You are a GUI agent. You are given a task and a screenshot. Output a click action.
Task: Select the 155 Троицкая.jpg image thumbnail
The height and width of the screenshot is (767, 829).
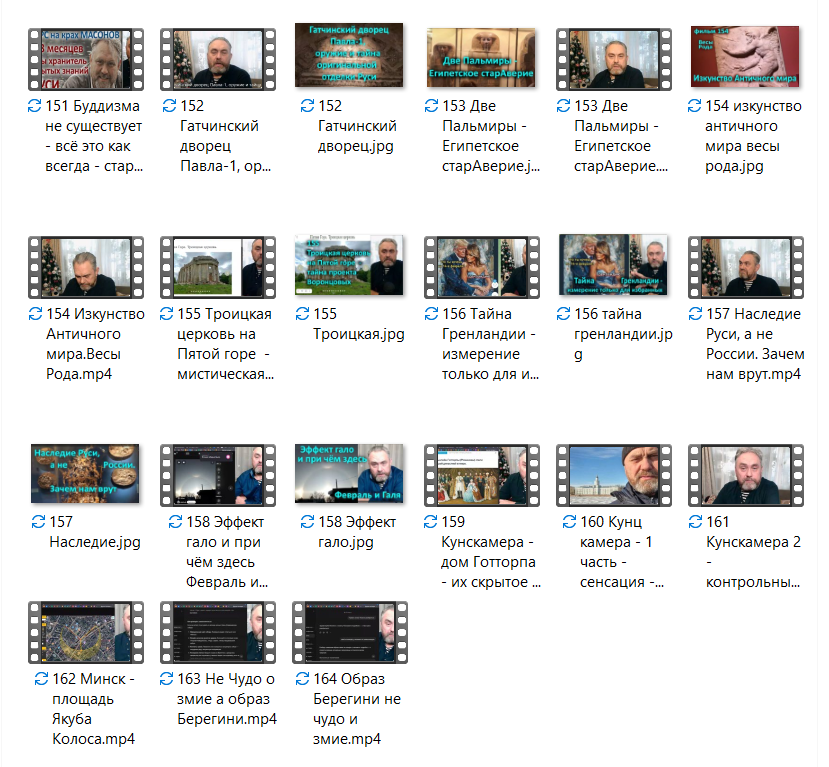(349, 265)
